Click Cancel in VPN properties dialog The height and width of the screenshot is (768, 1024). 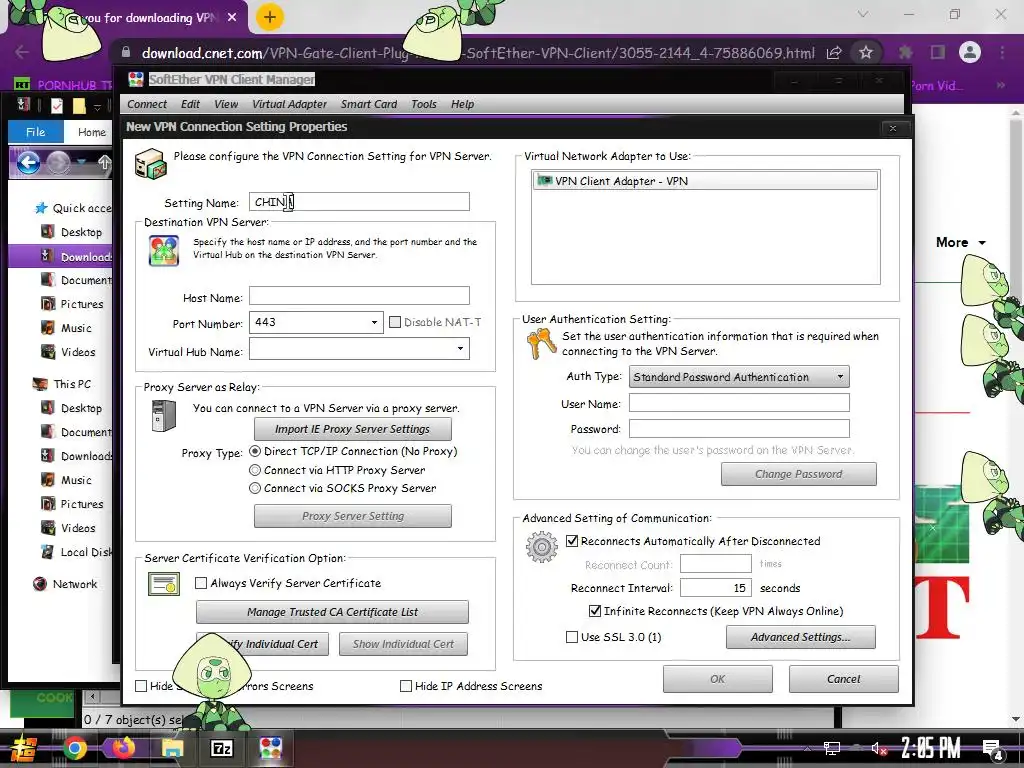844,679
